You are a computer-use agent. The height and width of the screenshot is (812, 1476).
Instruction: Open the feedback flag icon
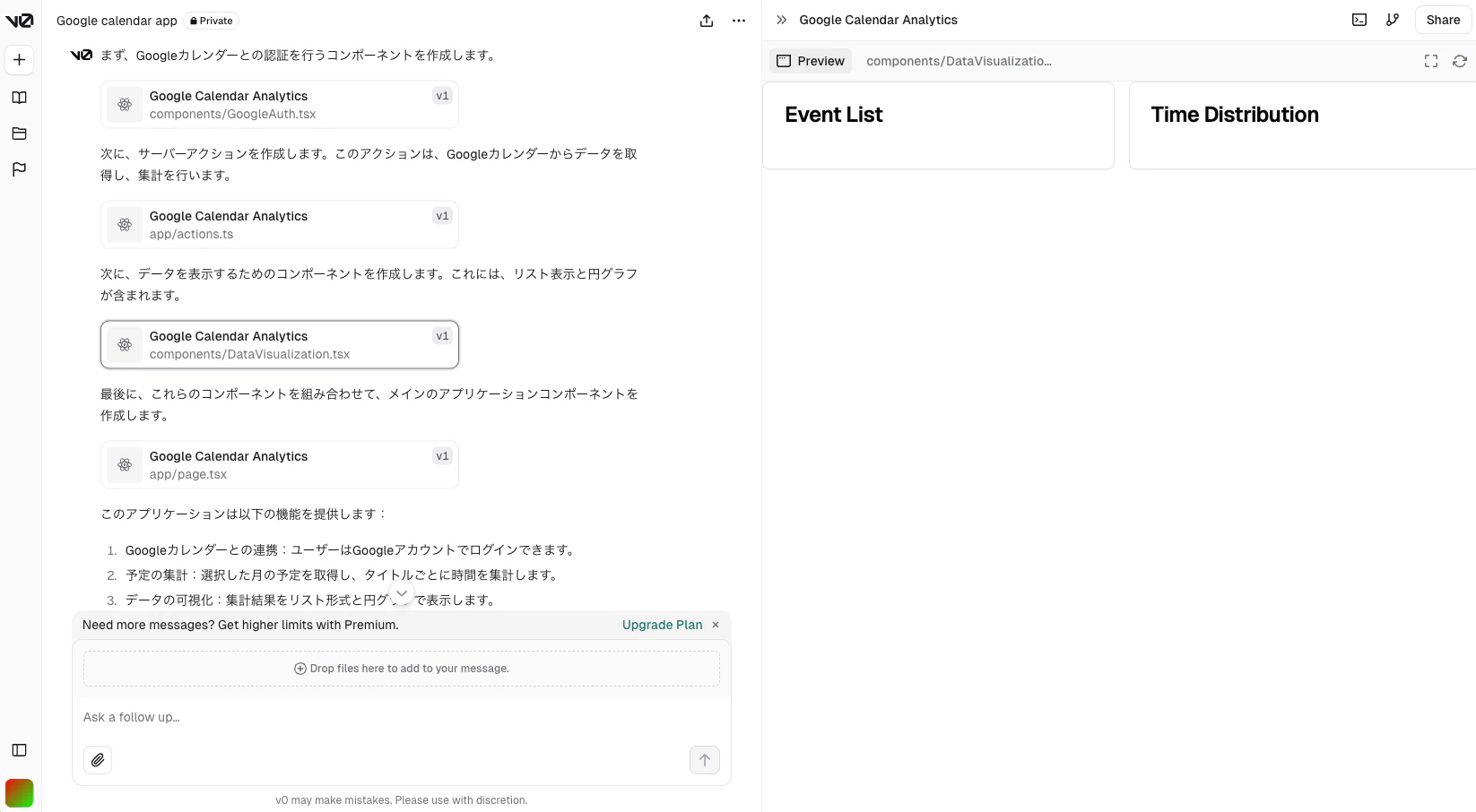pos(19,169)
